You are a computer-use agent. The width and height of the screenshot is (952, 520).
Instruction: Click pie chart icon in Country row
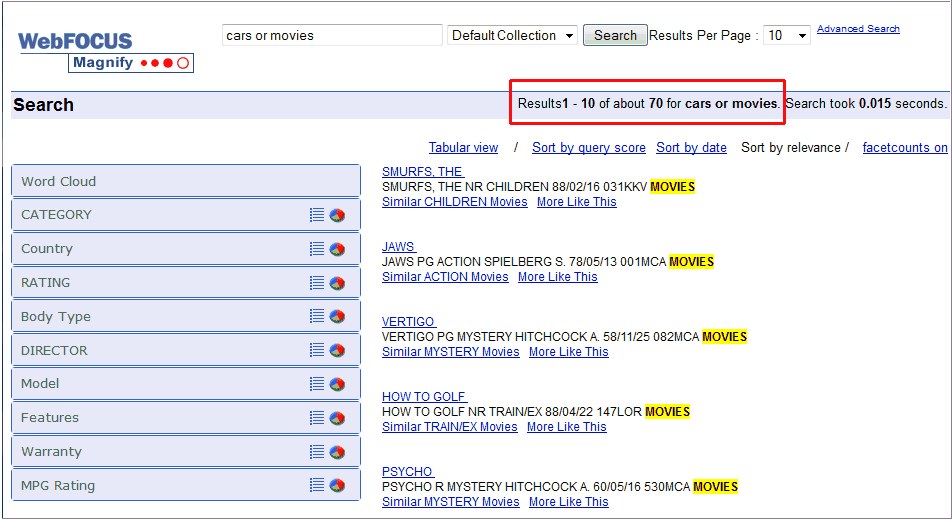pyautogui.click(x=338, y=249)
